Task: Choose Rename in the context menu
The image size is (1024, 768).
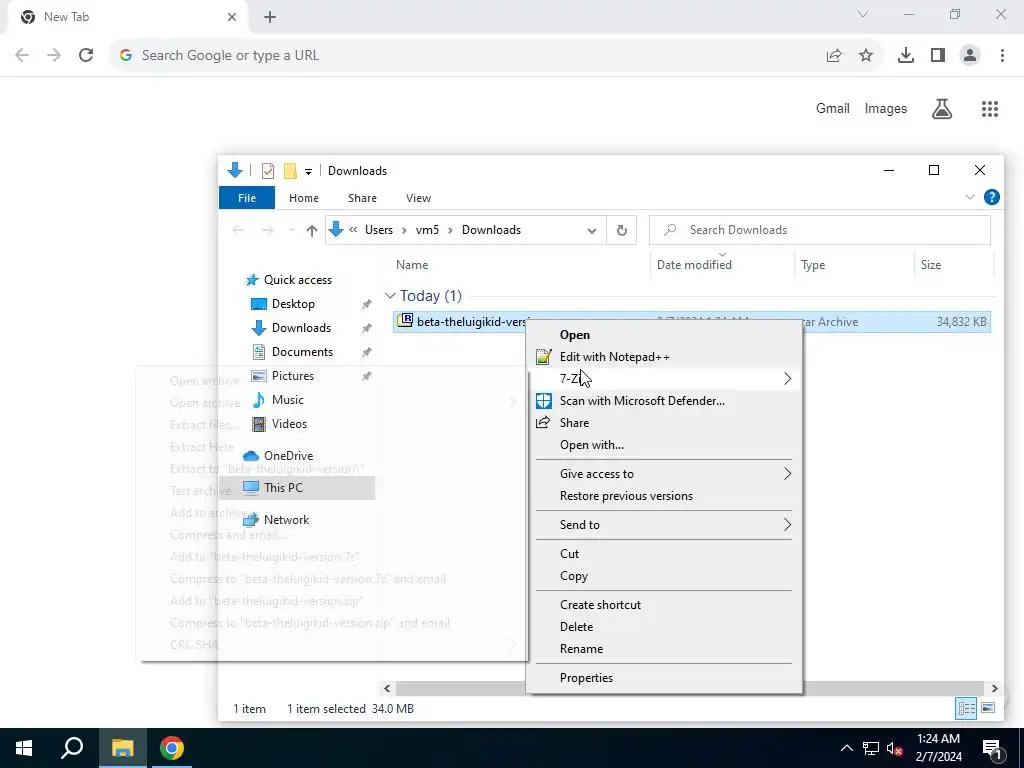Action: [x=664, y=648]
